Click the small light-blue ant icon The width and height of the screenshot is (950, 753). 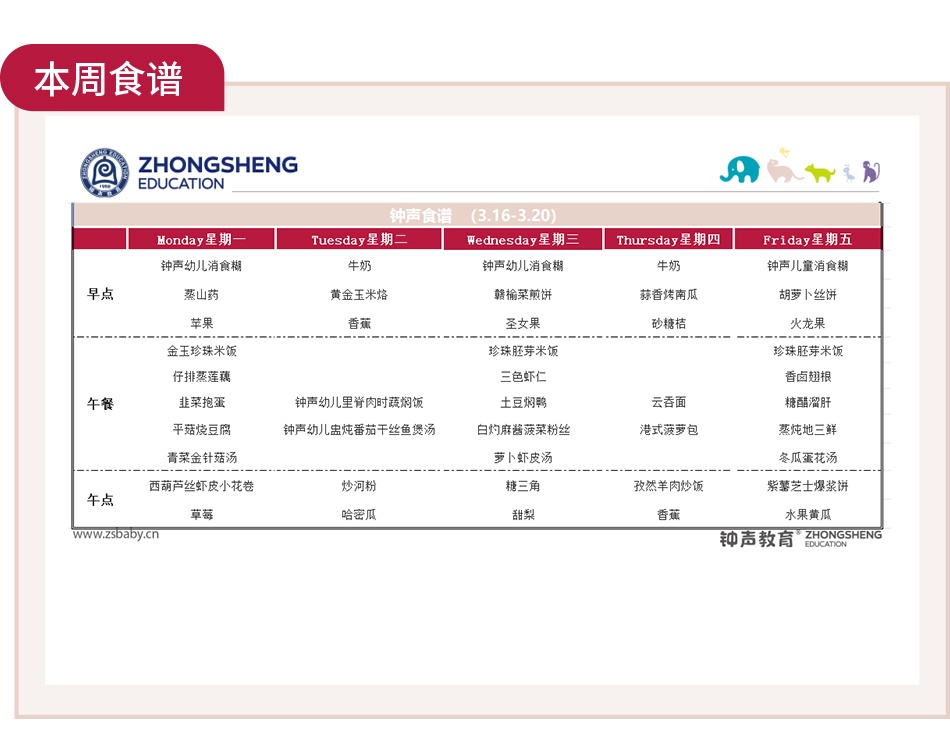848,173
